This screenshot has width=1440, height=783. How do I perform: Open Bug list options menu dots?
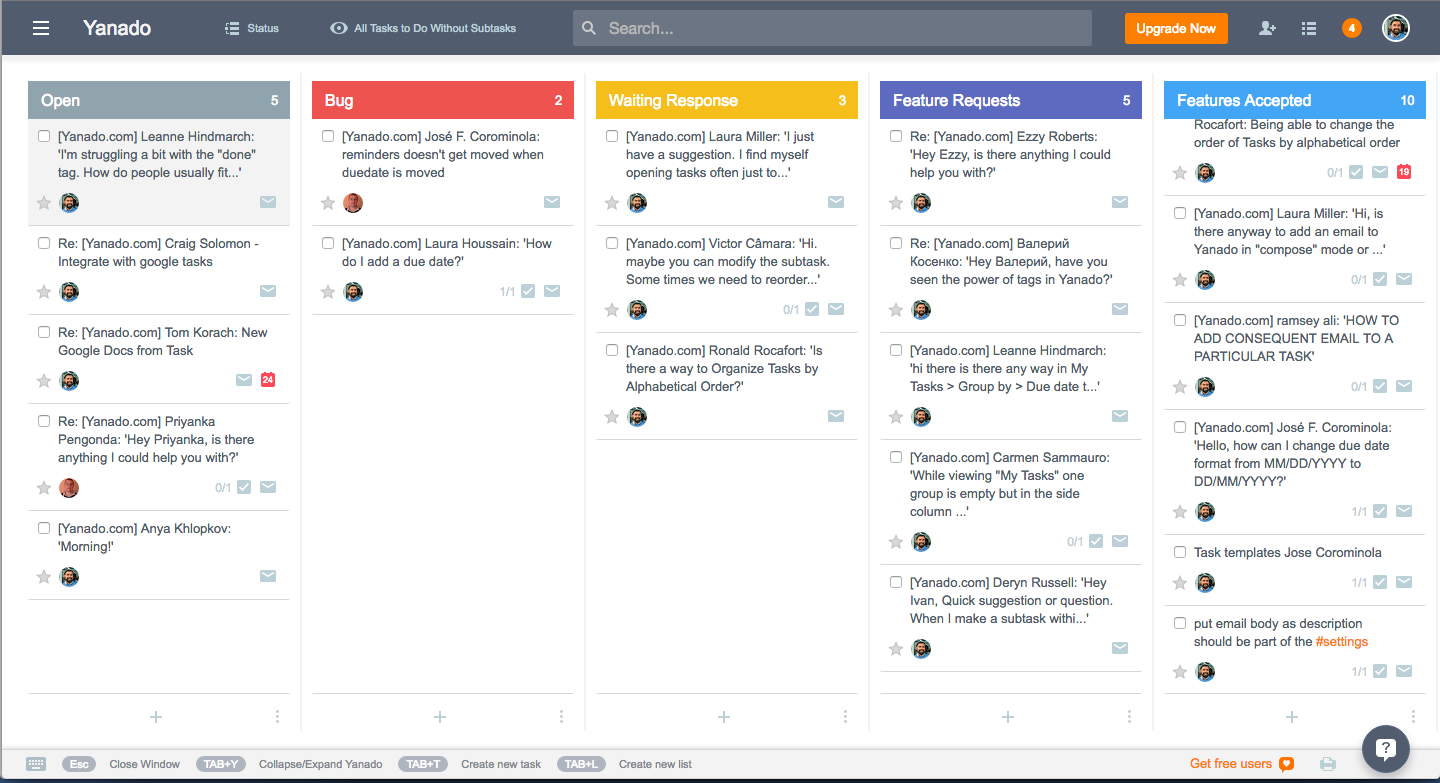tap(561, 716)
